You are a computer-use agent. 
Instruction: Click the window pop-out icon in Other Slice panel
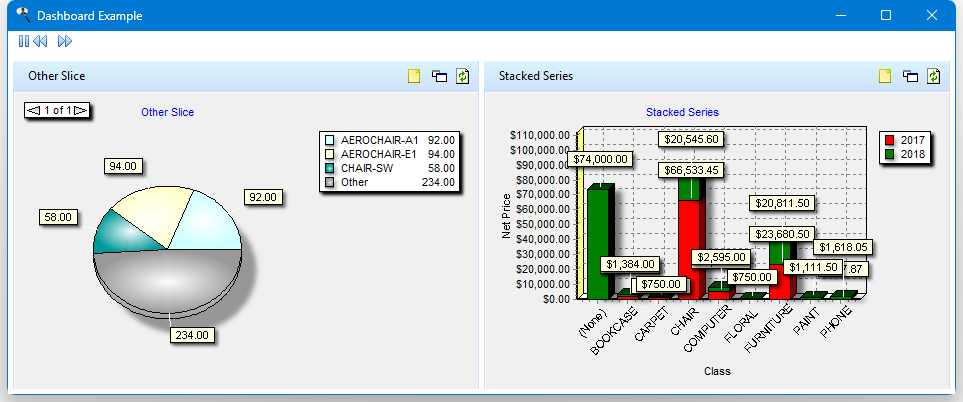439,76
